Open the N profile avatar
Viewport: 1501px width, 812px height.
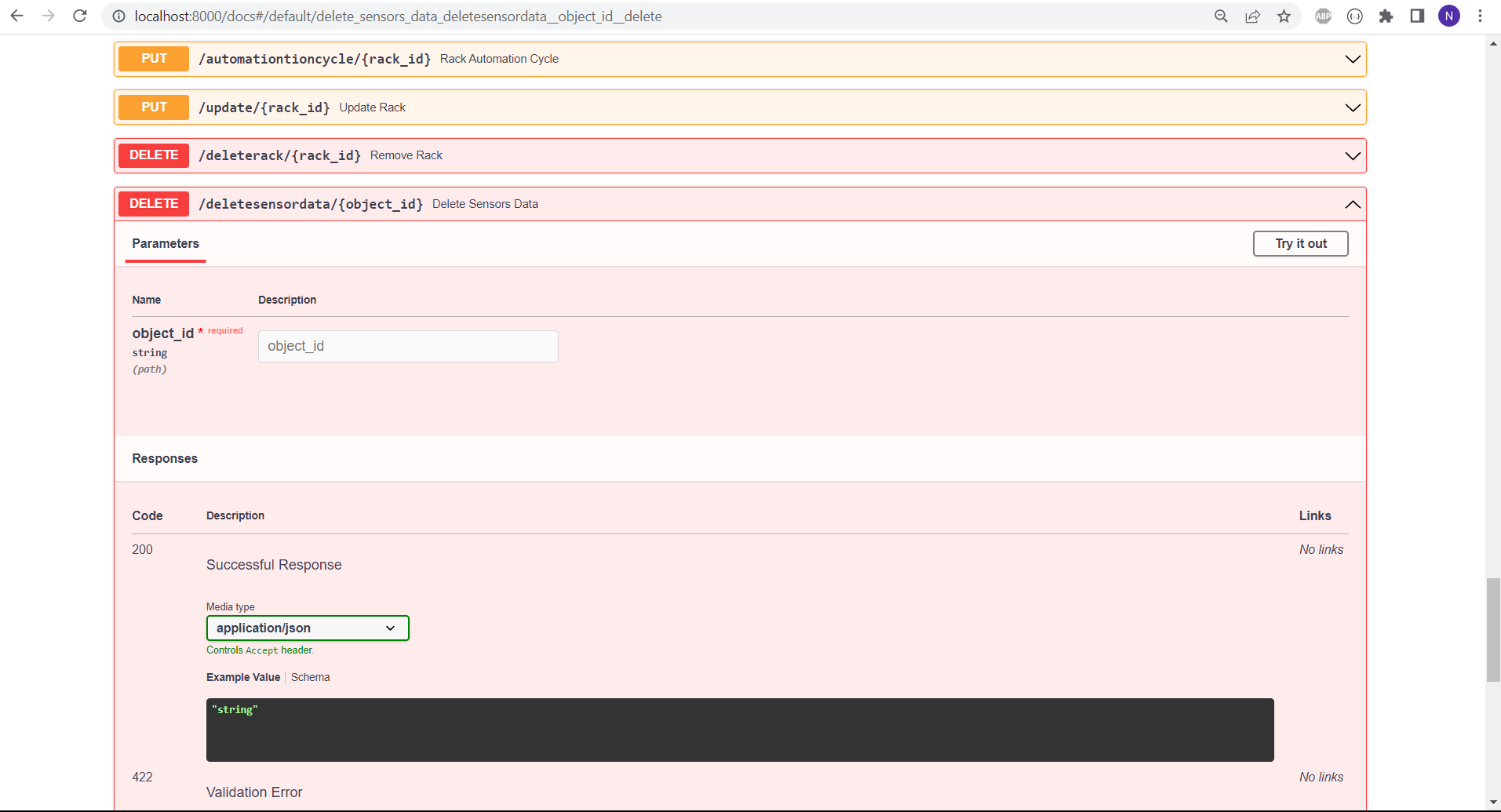click(x=1448, y=16)
